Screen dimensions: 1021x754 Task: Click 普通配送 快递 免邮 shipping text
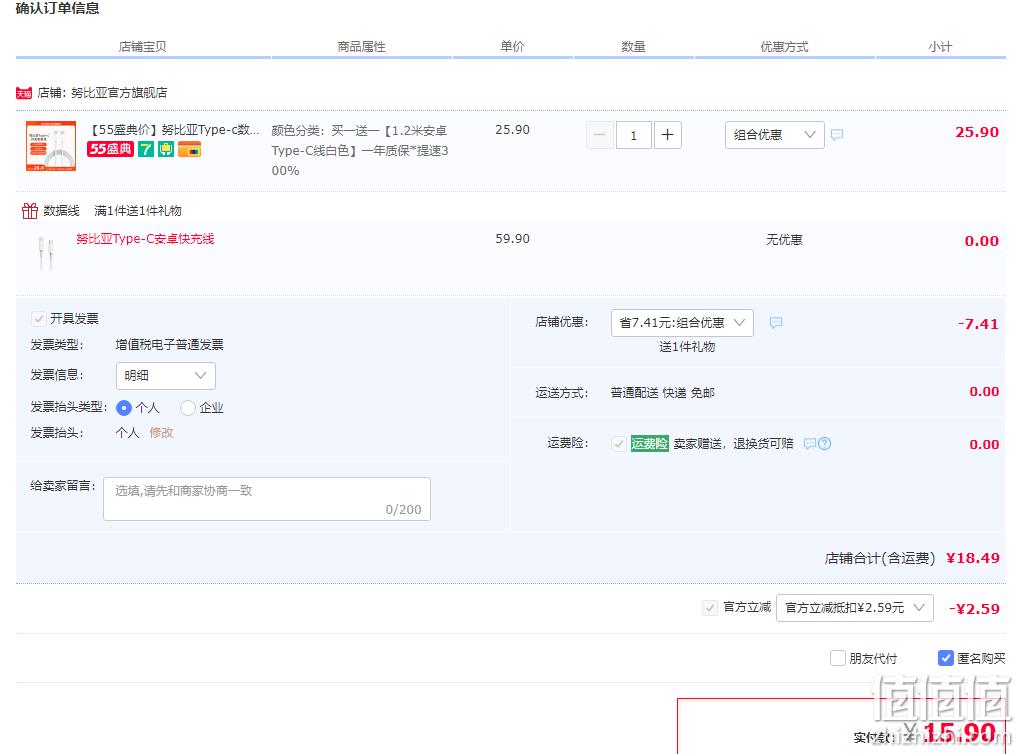pyautogui.click(x=662, y=393)
